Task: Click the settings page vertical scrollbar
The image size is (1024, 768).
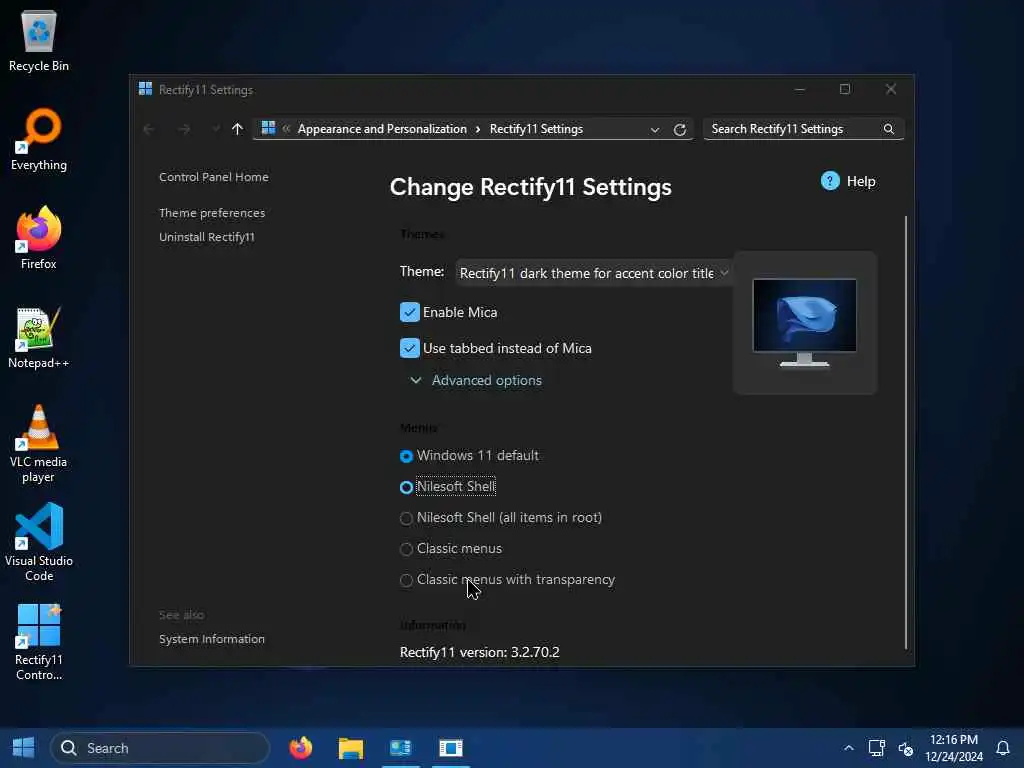Action: tap(905, 432)
